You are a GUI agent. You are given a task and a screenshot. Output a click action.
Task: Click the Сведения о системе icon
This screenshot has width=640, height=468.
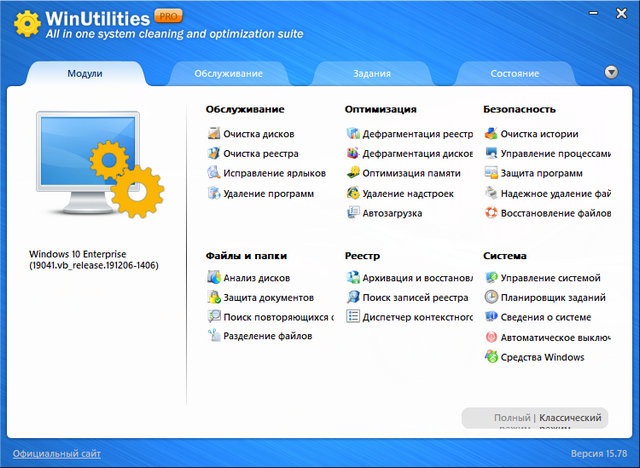(x=491, y=317)
